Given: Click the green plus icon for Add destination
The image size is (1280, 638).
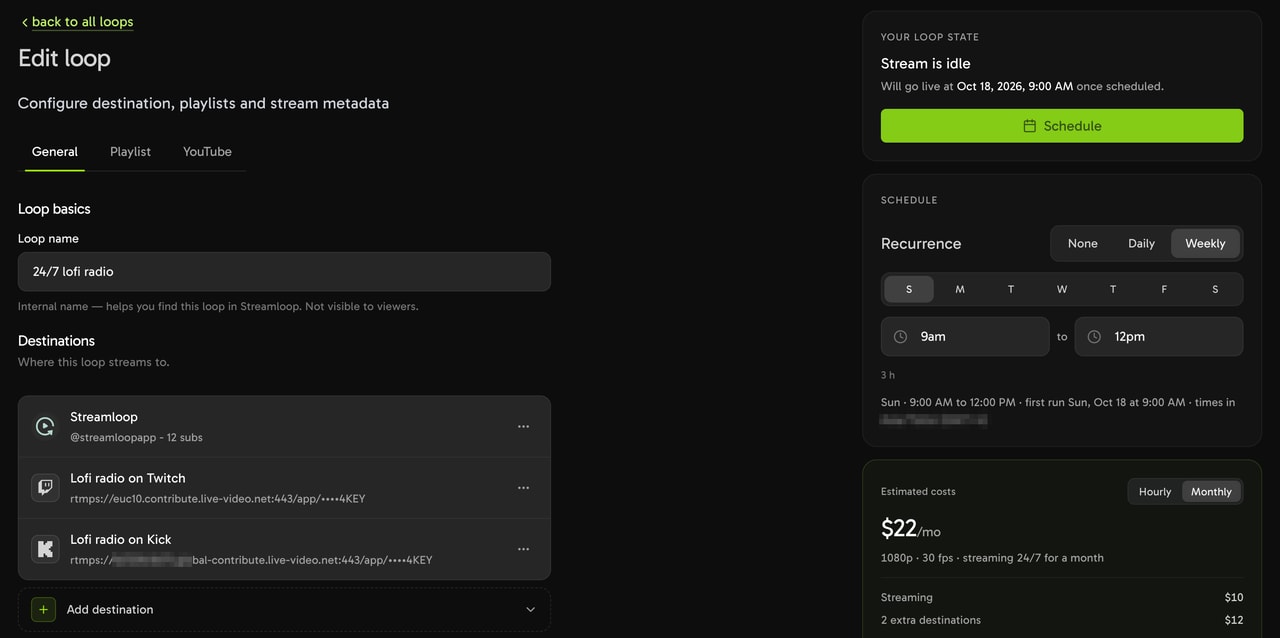Looking at the screenshot, I should (x=43, y=609).
